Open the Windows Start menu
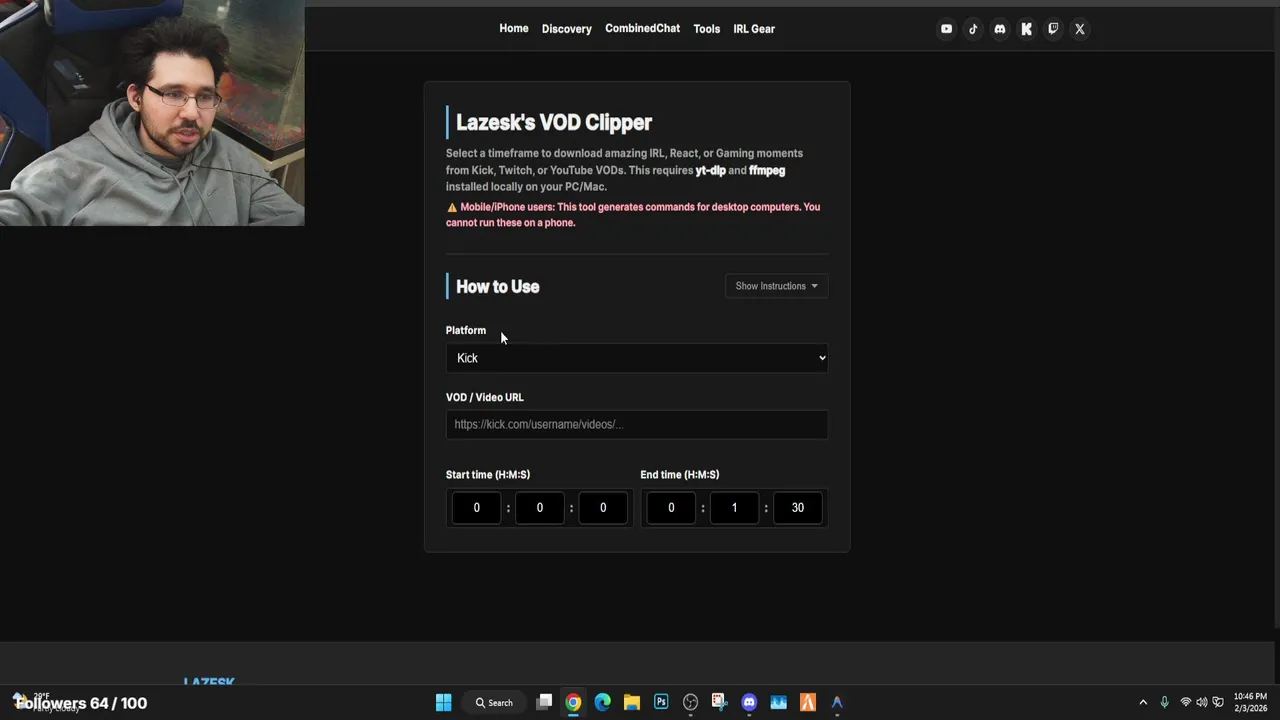The image size is (1280, 720). click(x=443, y=702)
